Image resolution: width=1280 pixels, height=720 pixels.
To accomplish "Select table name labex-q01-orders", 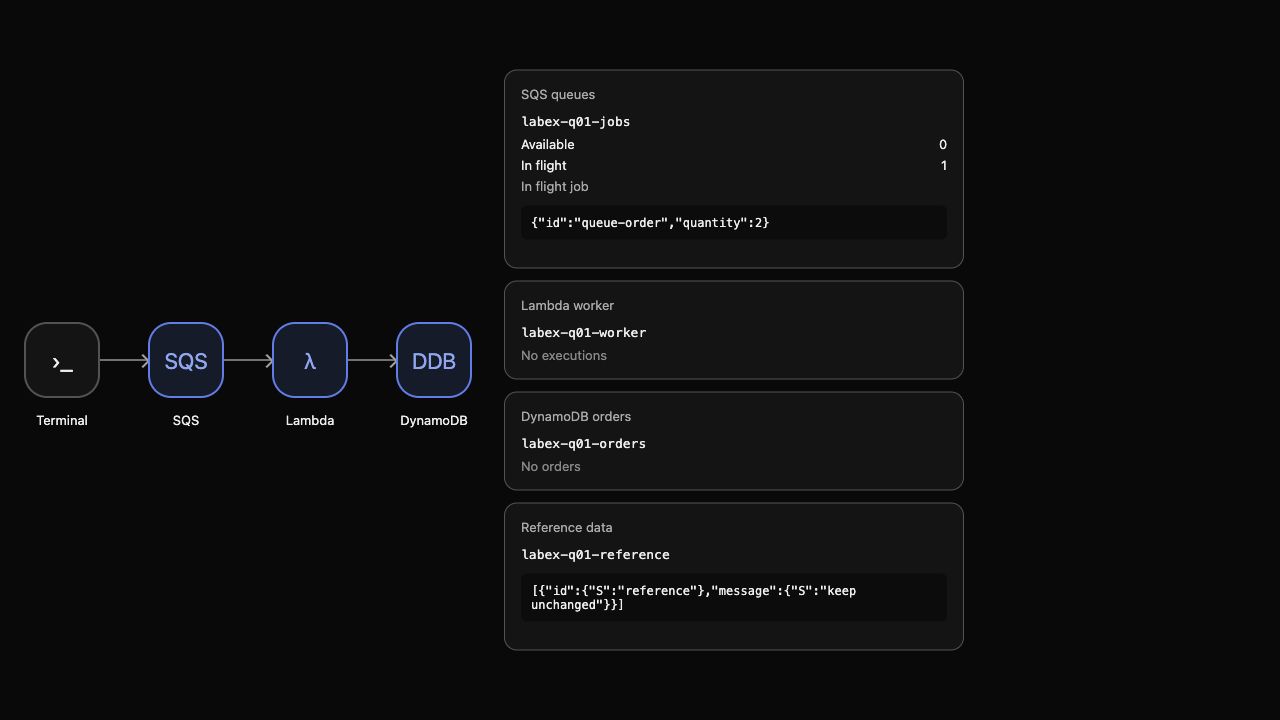I will (584, 444).
